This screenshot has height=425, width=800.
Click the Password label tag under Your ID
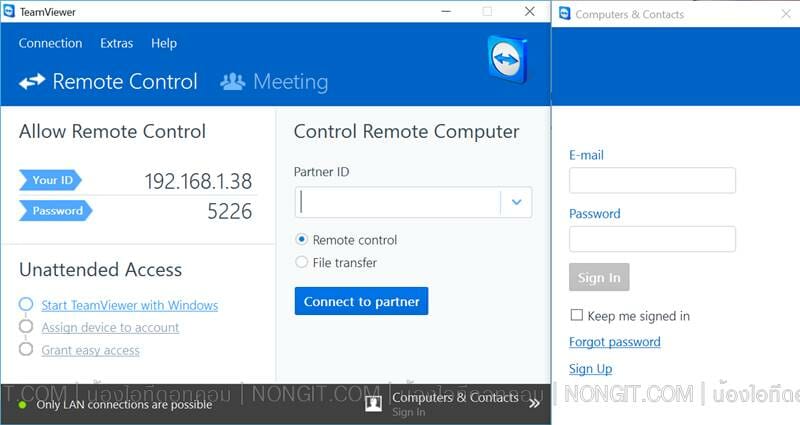pyautogui.click(x=56, y=211)
